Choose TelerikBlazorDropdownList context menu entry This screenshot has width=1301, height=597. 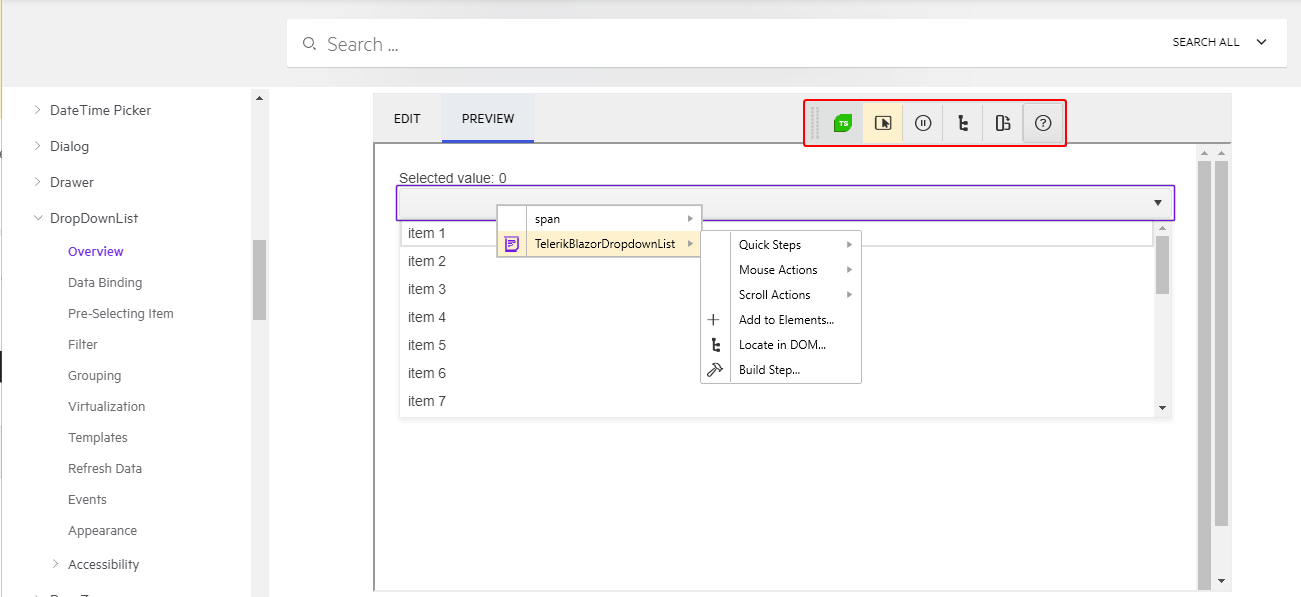[x=600, y=244]
